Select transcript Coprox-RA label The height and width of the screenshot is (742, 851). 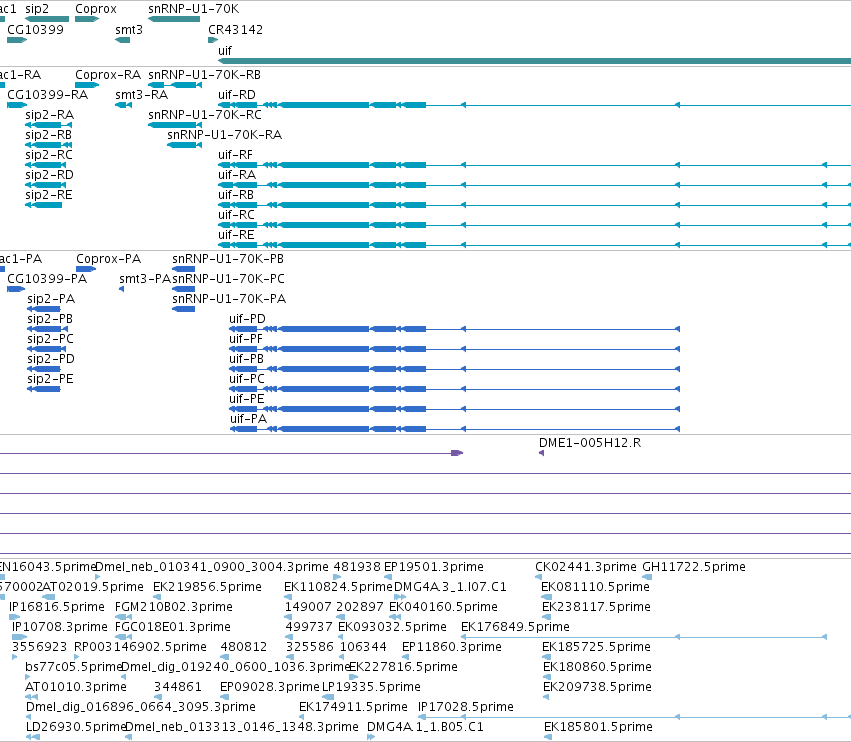coord(108,75)
